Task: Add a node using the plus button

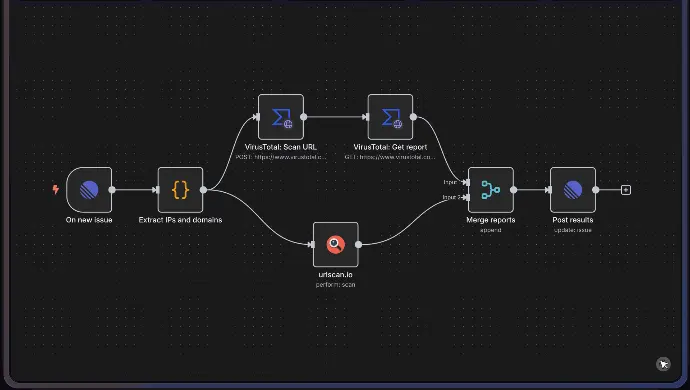Action: coord(626,190)
